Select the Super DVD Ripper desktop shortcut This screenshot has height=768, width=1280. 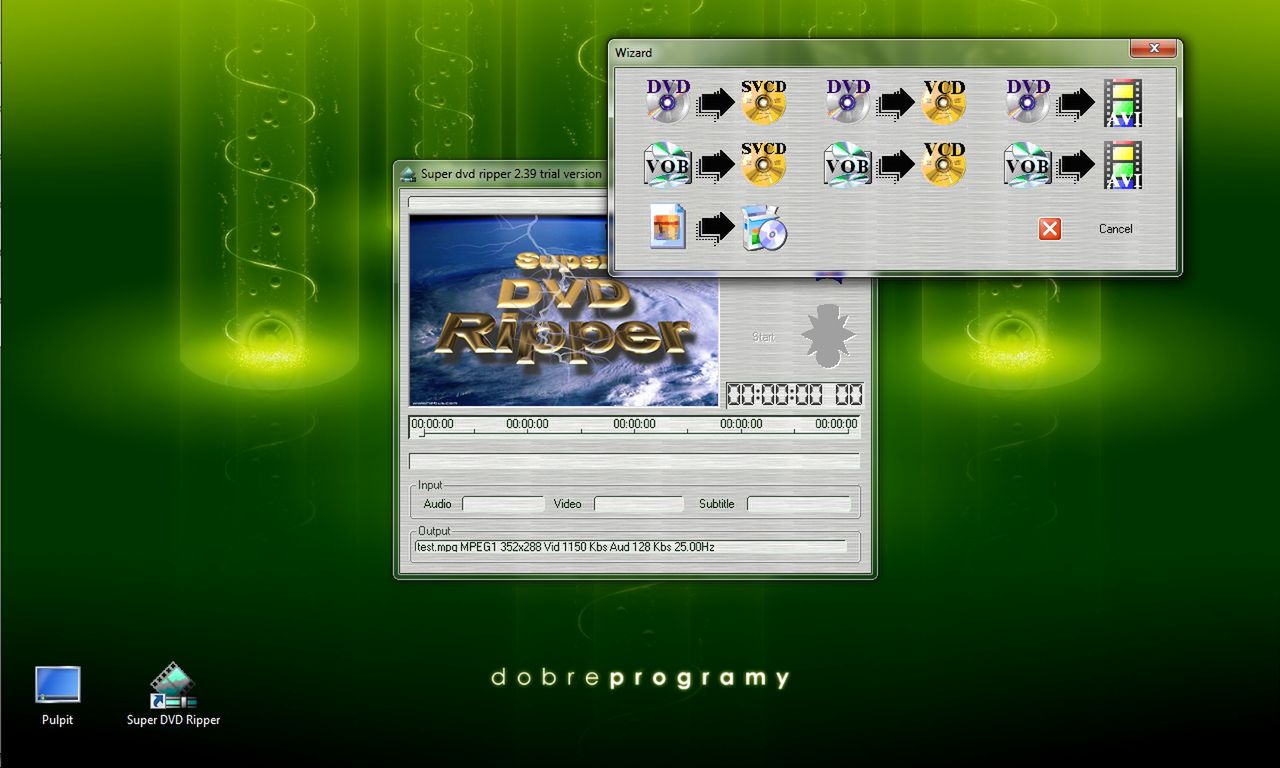click(x=173, y=694)
